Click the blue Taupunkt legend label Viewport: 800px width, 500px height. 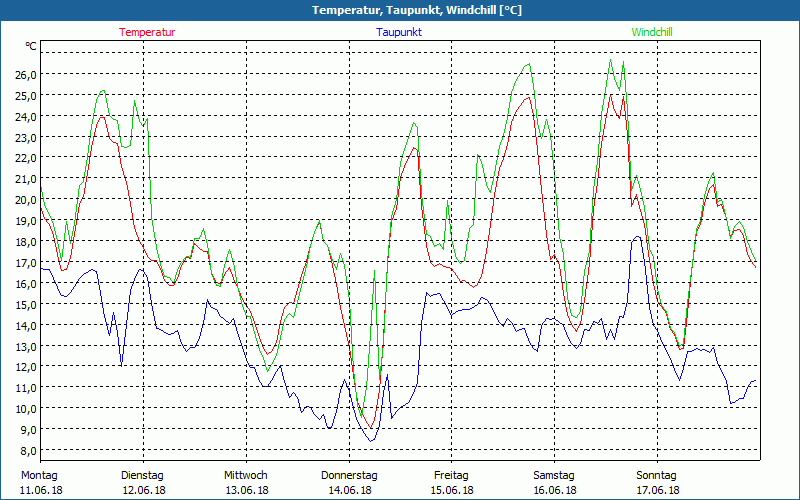399,32
